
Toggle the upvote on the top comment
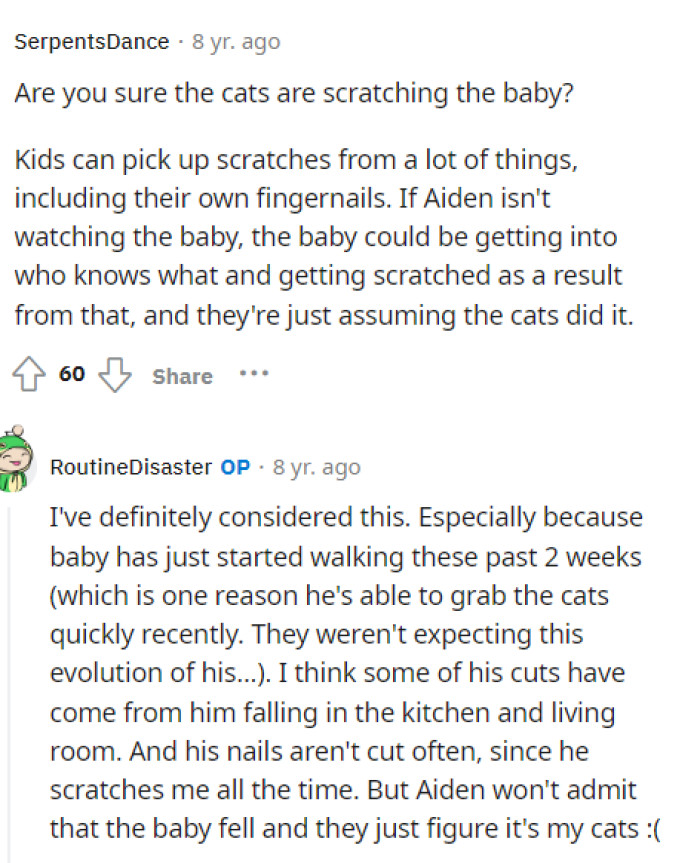click(x=30, y=375)
